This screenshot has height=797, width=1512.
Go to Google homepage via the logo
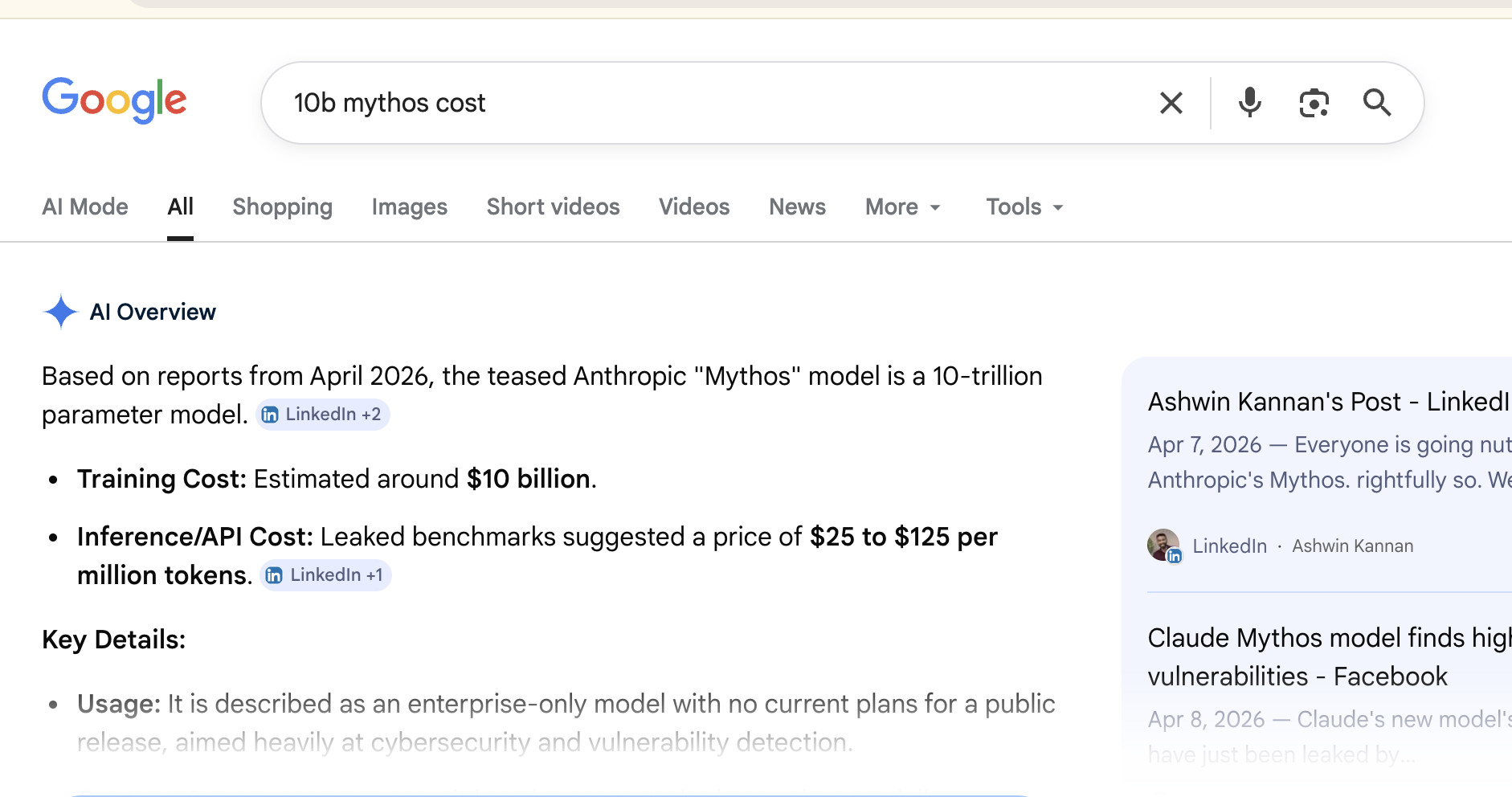click(114, 100)
